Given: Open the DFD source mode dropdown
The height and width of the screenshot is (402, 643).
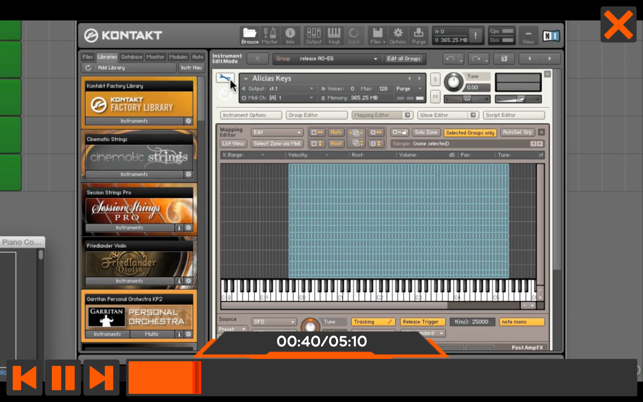Looking at the screenshot, I should click(274, 322).
